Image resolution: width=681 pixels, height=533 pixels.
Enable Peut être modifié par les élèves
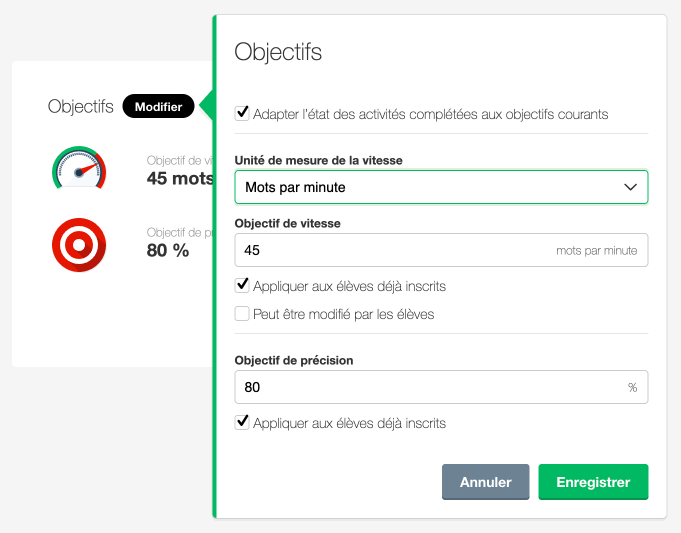click(x=242, y=314)
